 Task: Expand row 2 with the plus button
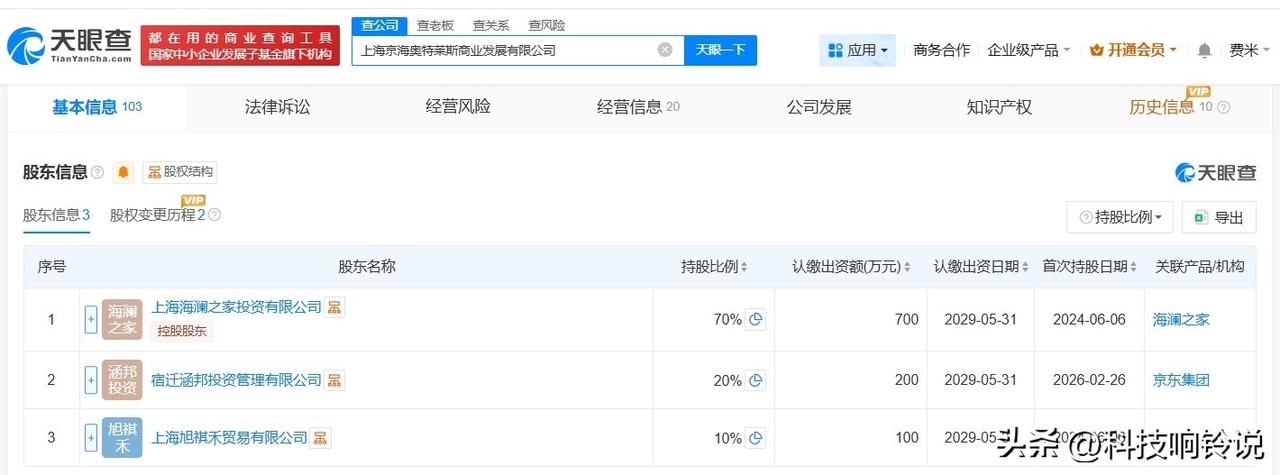click(91, 380)
